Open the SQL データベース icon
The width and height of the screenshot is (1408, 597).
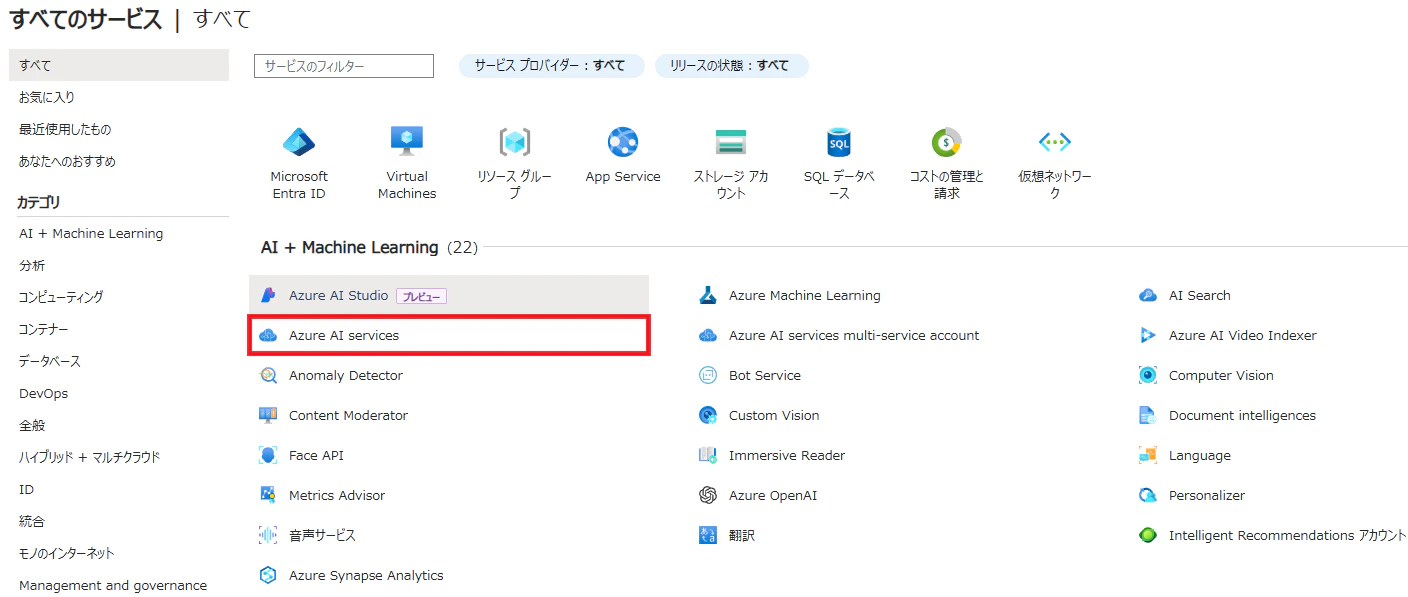click(839, 142)
